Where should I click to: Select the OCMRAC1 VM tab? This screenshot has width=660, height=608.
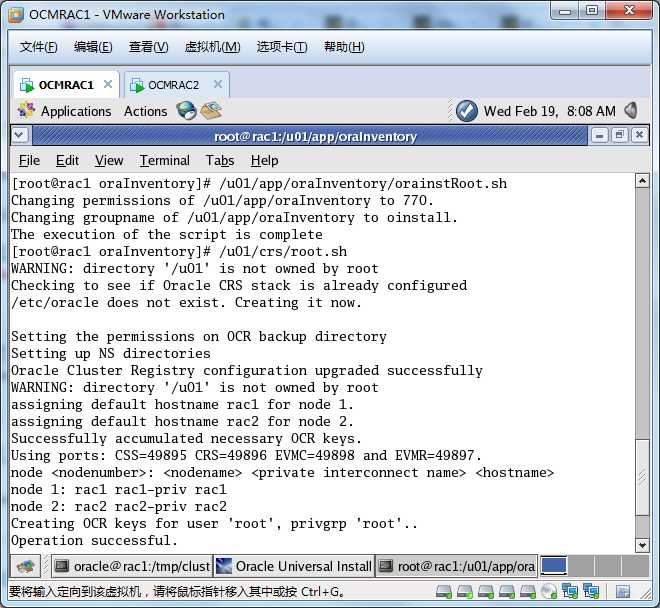(x=66, y=85)
